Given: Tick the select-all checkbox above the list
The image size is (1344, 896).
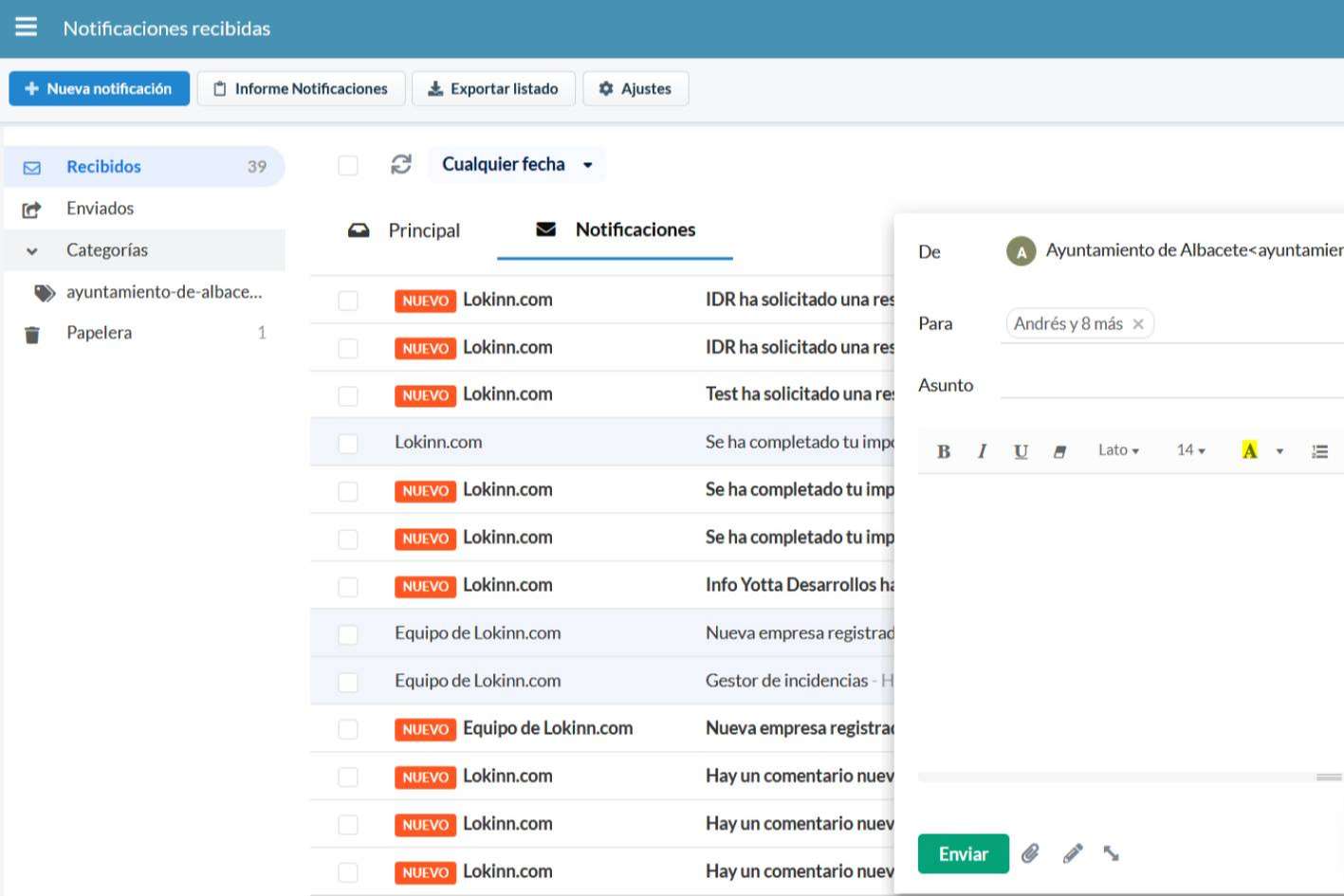Looking at the screenshot, I should [348, 165].
